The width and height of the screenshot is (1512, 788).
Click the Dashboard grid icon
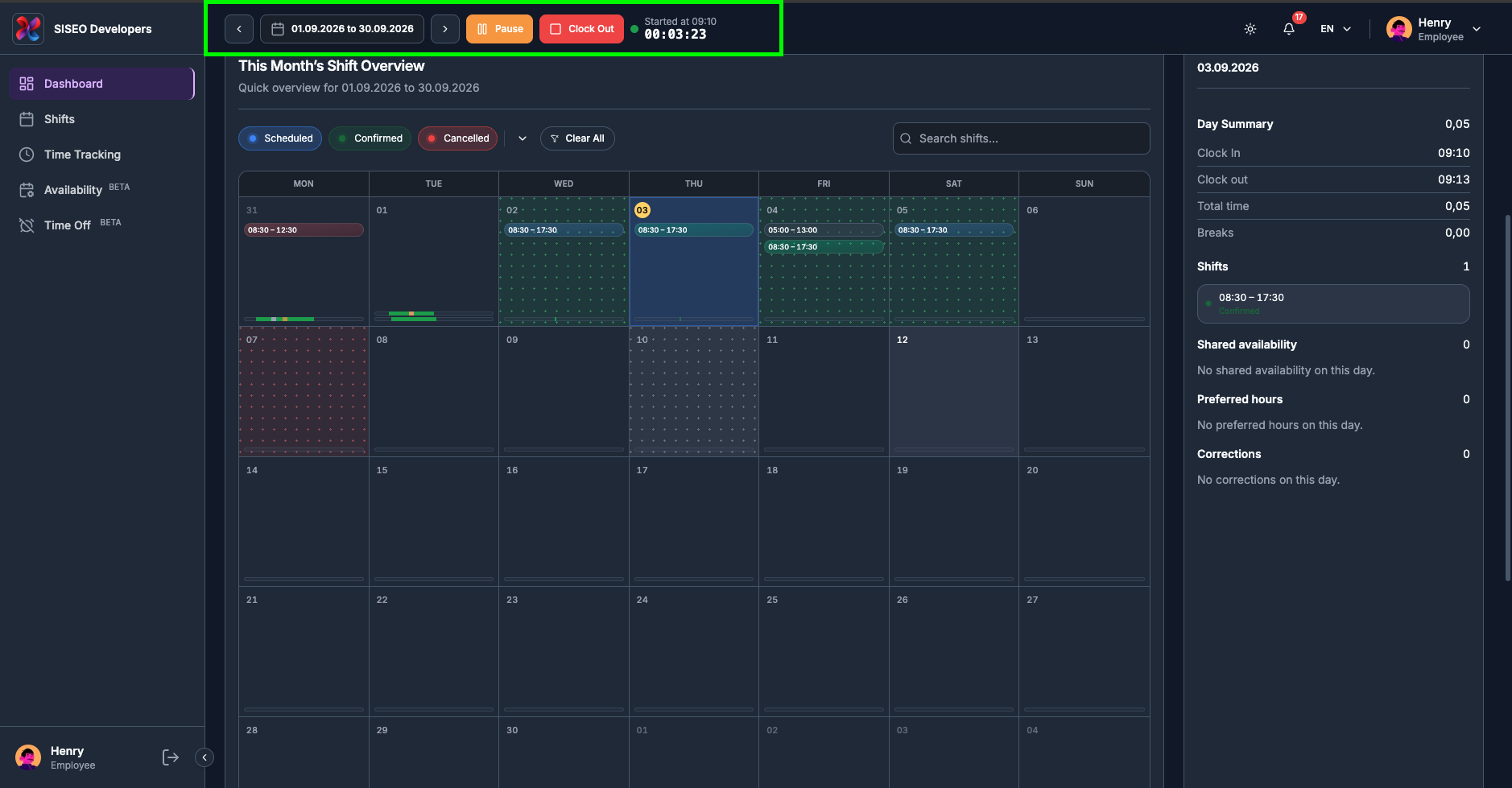pyautogui.click(x=27, y=84)
